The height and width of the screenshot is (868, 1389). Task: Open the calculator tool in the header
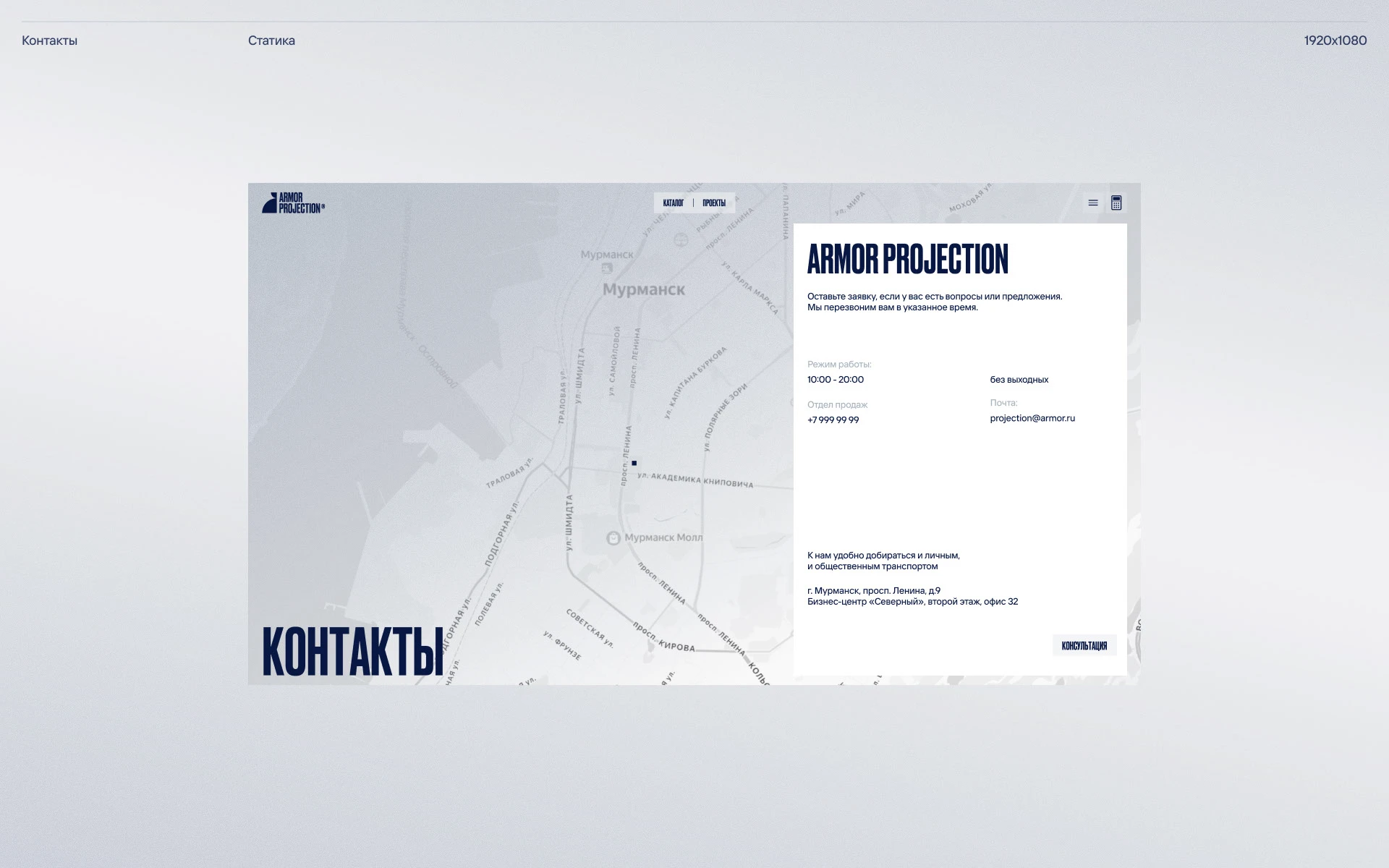point(1116,203)
